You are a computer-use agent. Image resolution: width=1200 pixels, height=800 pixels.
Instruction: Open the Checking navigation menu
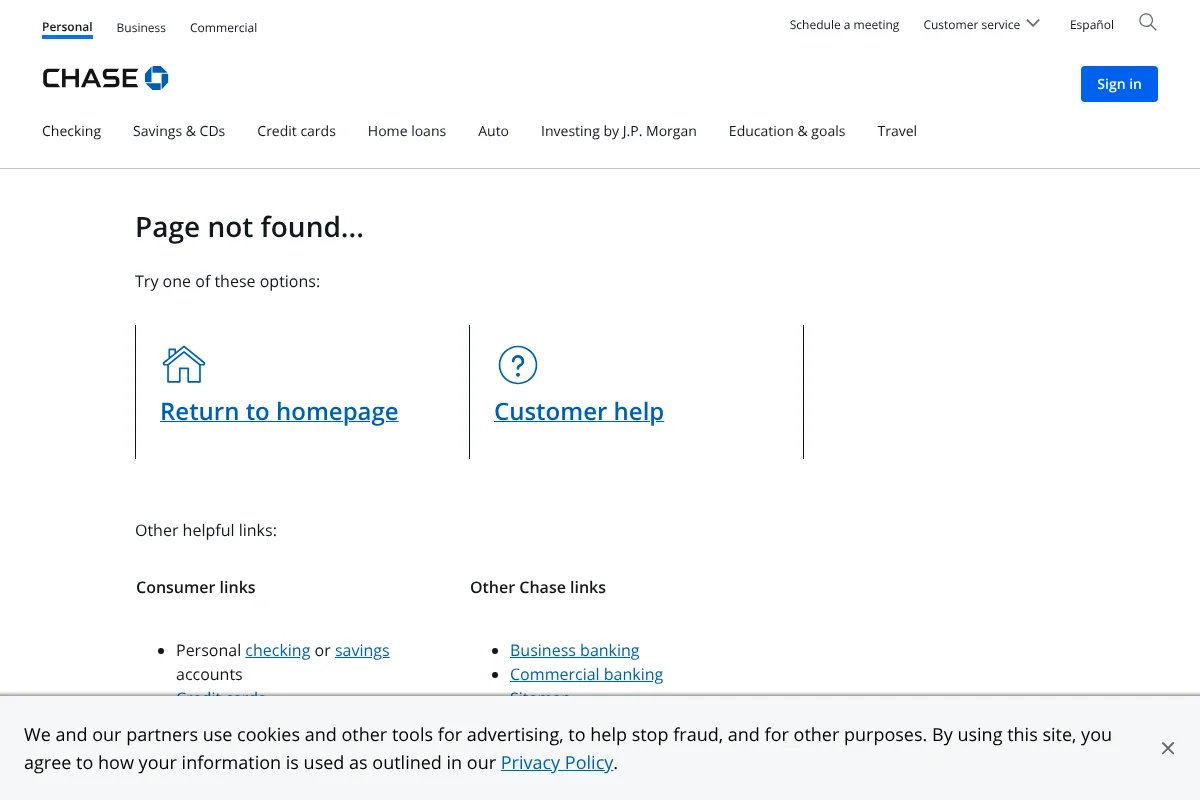point(71,131)
